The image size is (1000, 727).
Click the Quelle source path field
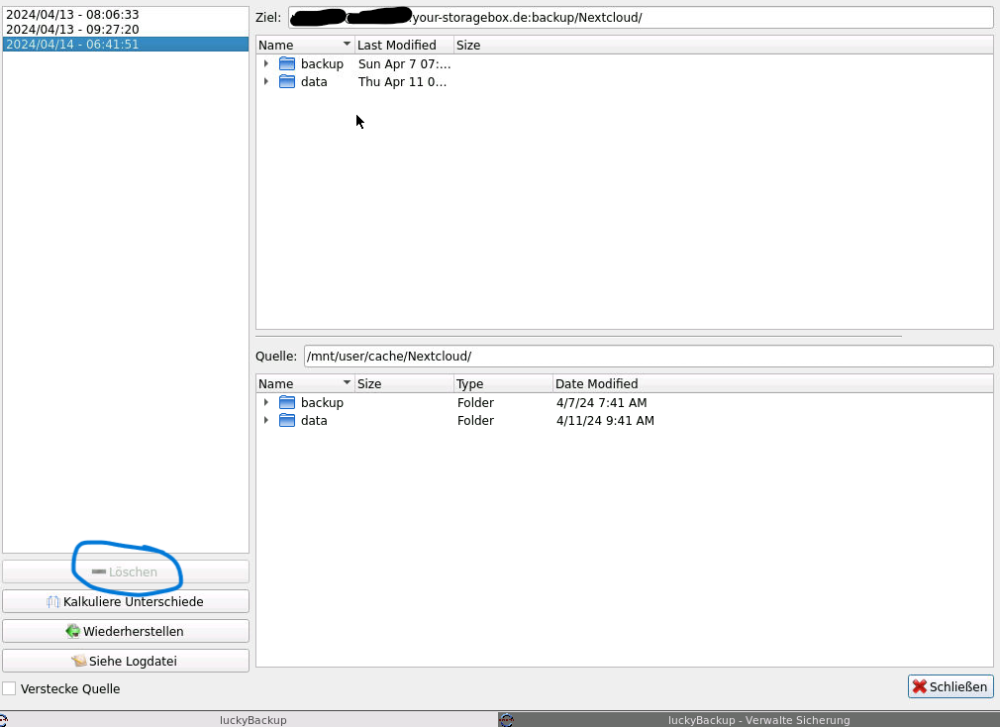click(649, 356)
